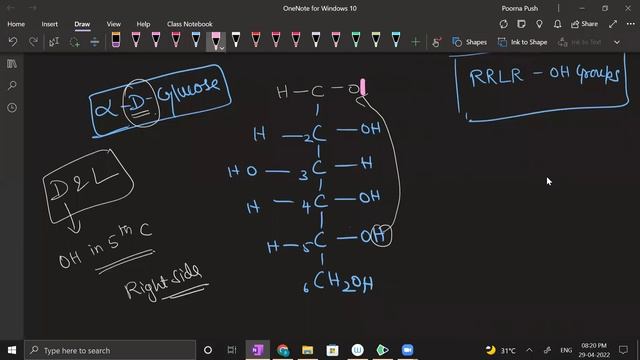
Task: Show recent notes in sidebar
Action: pyautogui.click(x=12, y=108)
